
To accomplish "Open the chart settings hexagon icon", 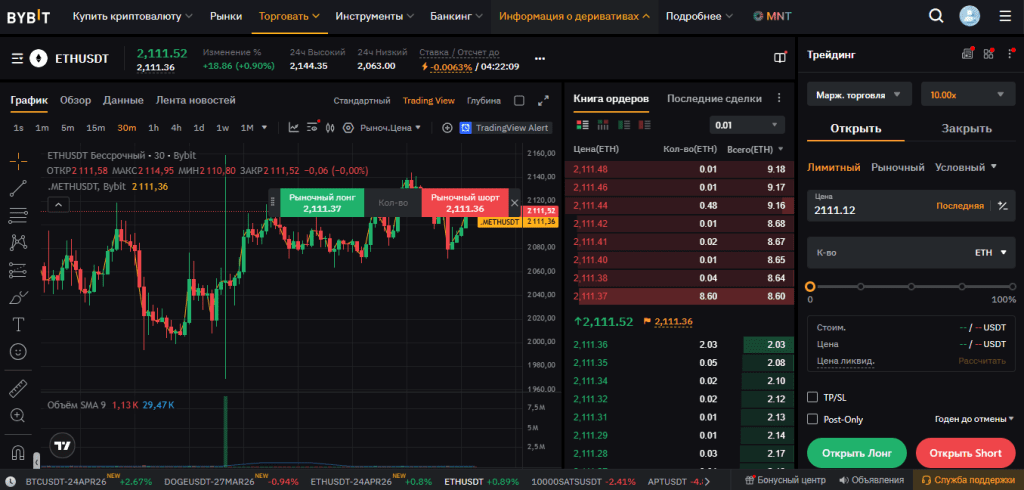I will pyautogui.click(x=348, y=128).
